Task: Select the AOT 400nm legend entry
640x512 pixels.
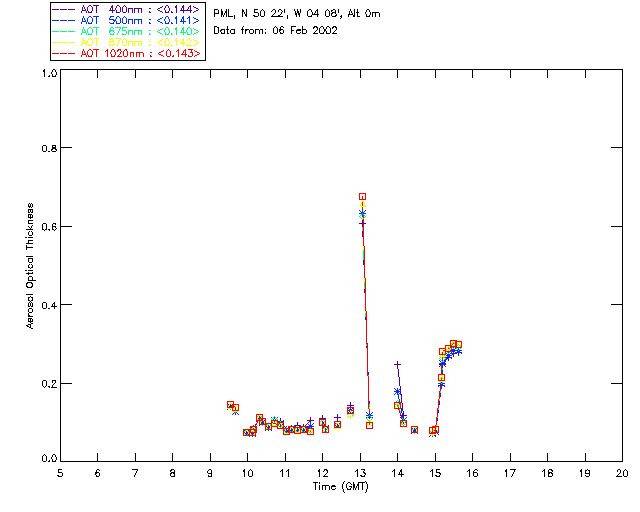Action: pos(126,9)
